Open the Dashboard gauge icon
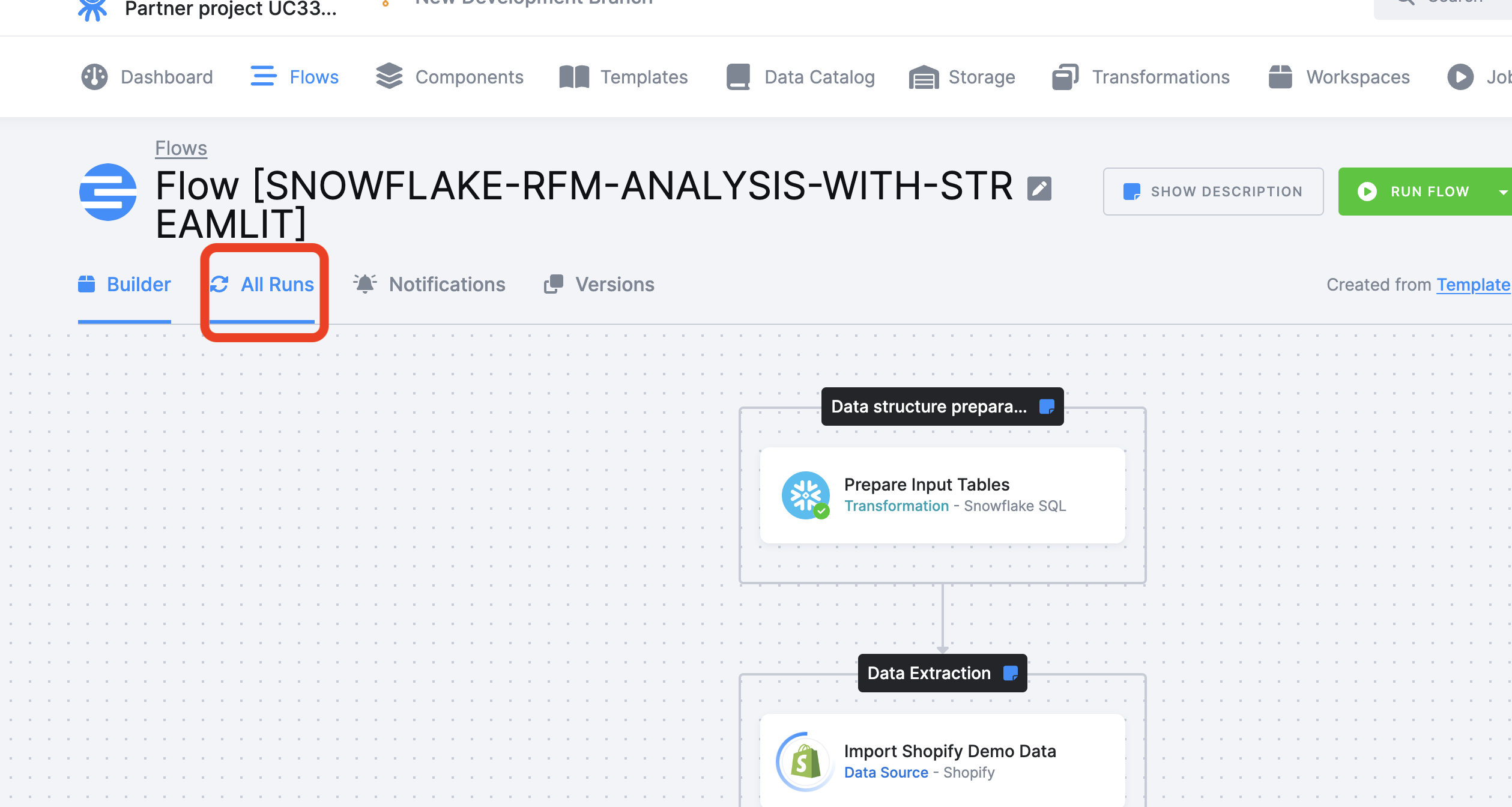Image resolution: width=1512 pixels, height=807 pixels. pos(94,77)
